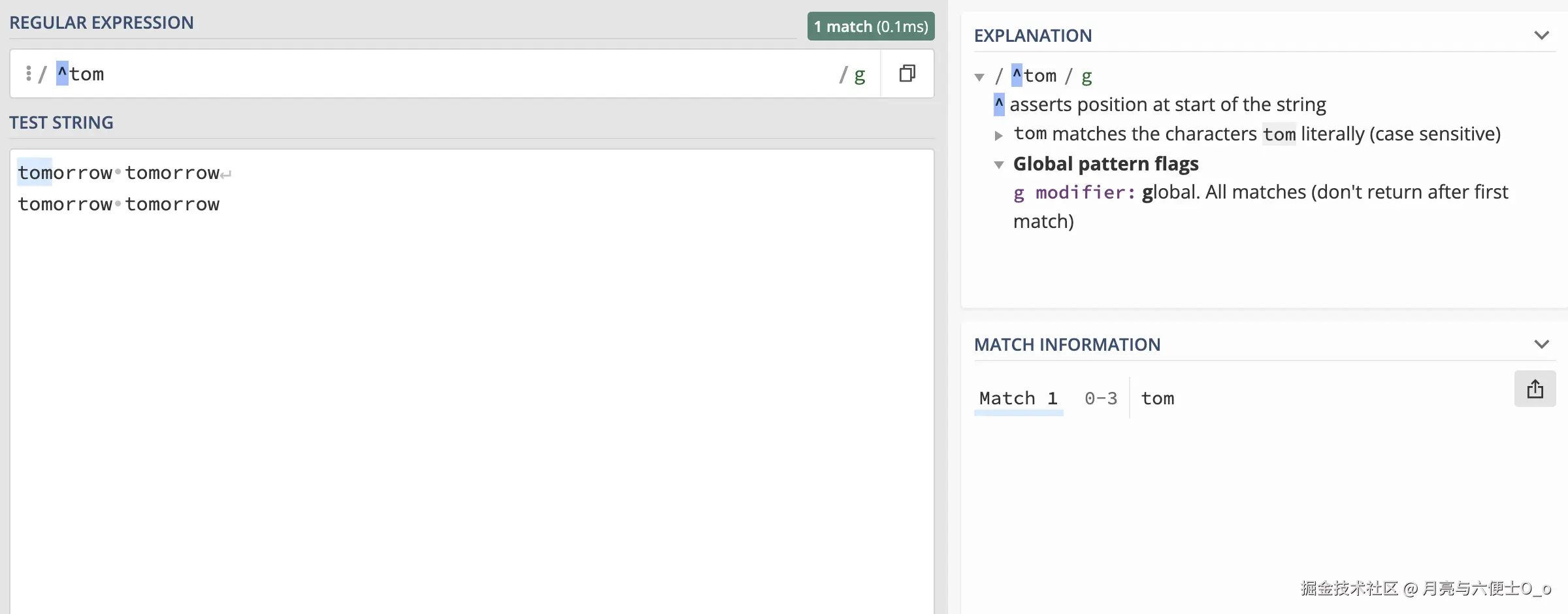This screenshot has height=614, width=1568.
Task: Click in the empty test string area
Action: [x=470, y=392]
